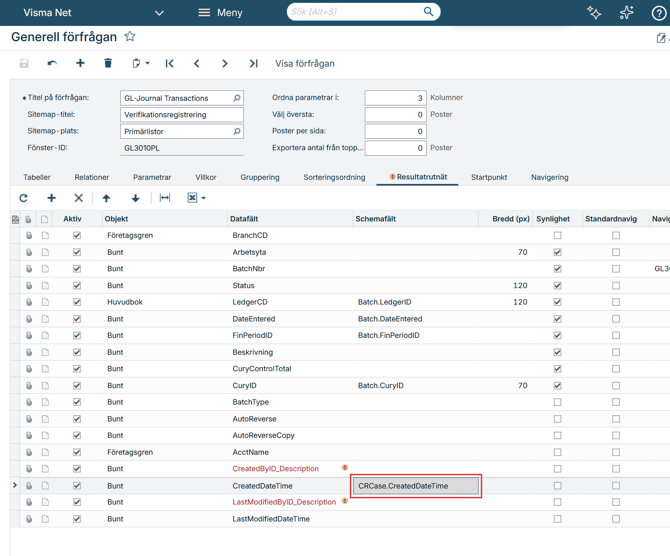Go to the last record
This screenshot has height=556, width=670.
[253, 63]
